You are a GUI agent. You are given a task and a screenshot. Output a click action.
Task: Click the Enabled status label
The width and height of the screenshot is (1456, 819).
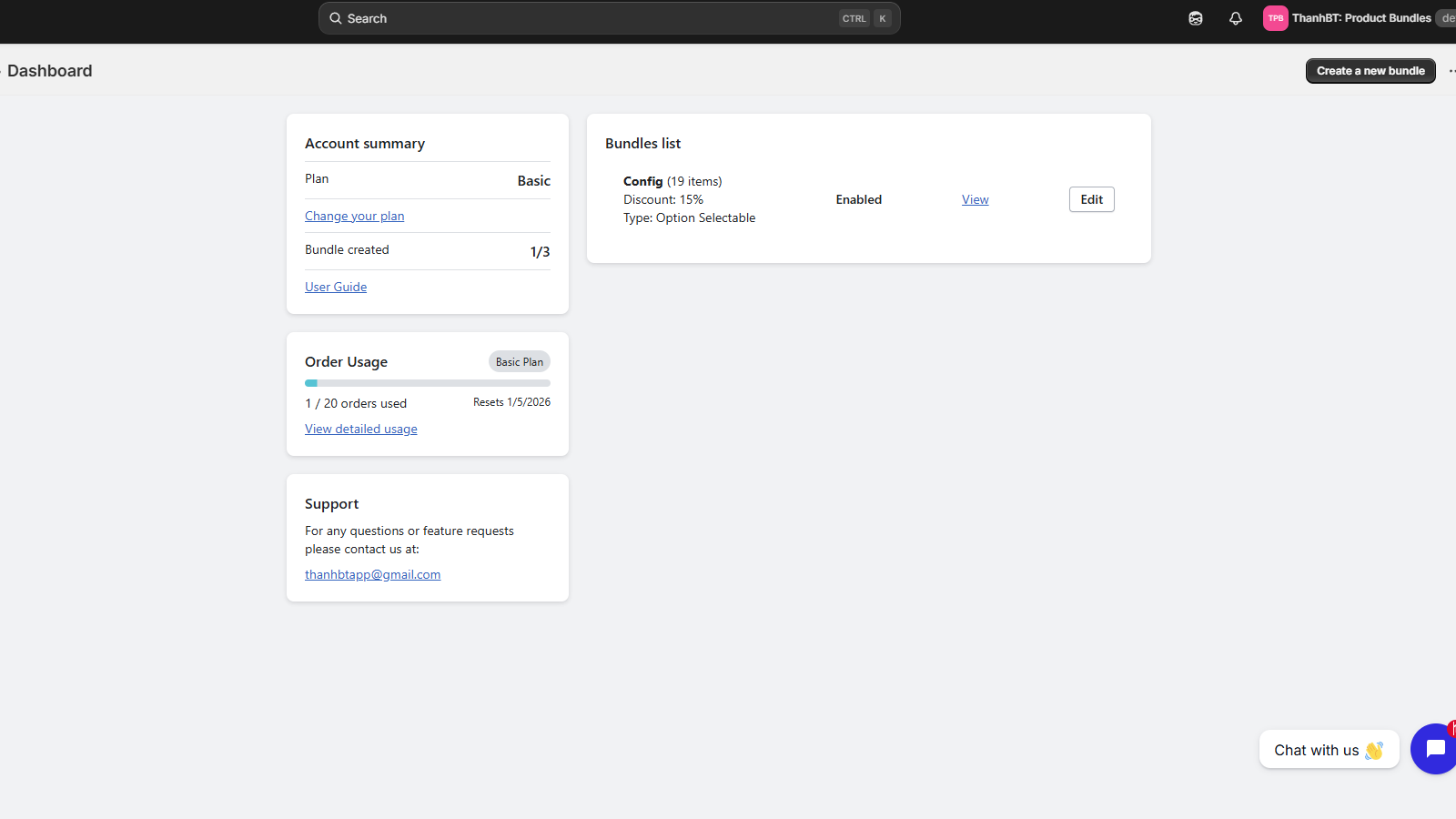point(859,199)
